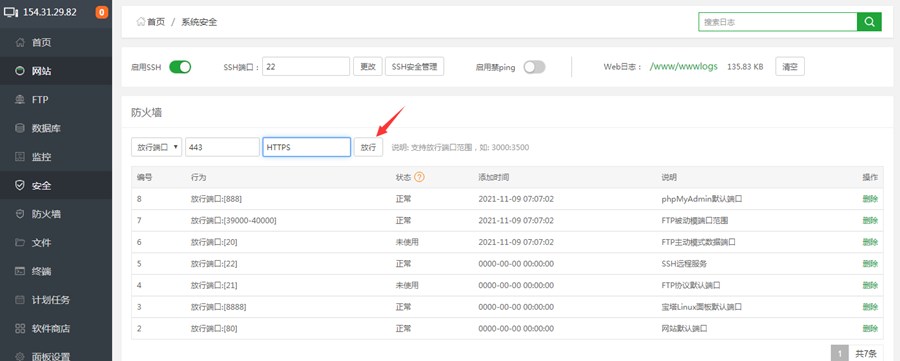Click the SSH安全管理 button
This screenshot has height=361, width=900.
tap(414, 67)
